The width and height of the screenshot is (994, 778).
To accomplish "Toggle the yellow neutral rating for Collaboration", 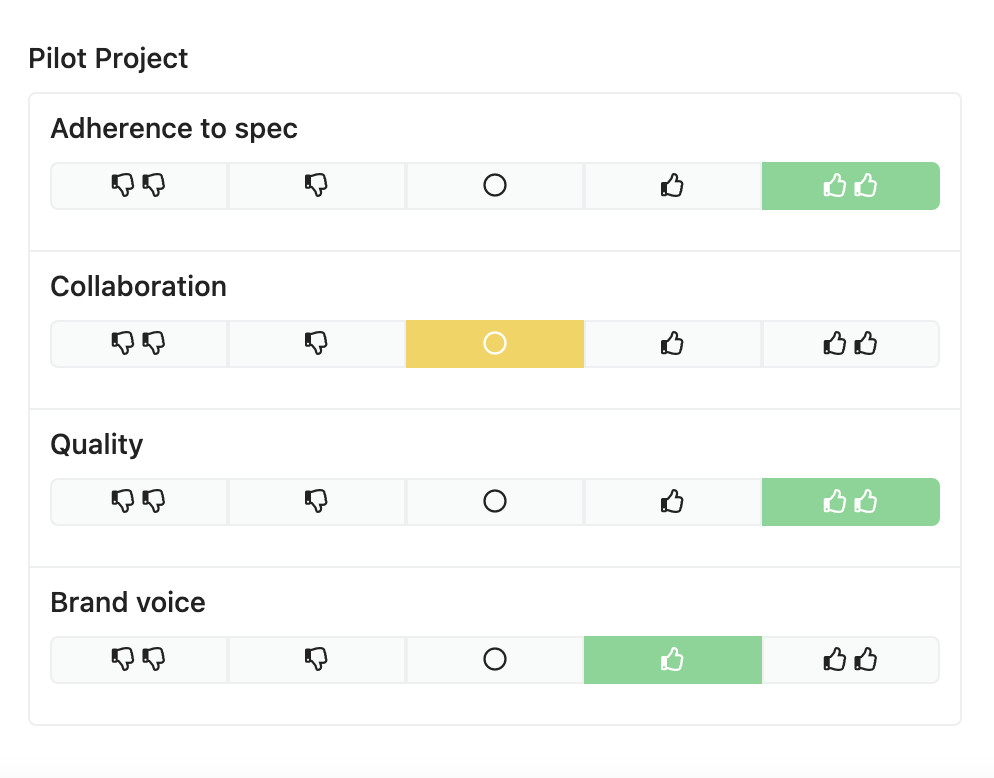I will click(494, 344).
